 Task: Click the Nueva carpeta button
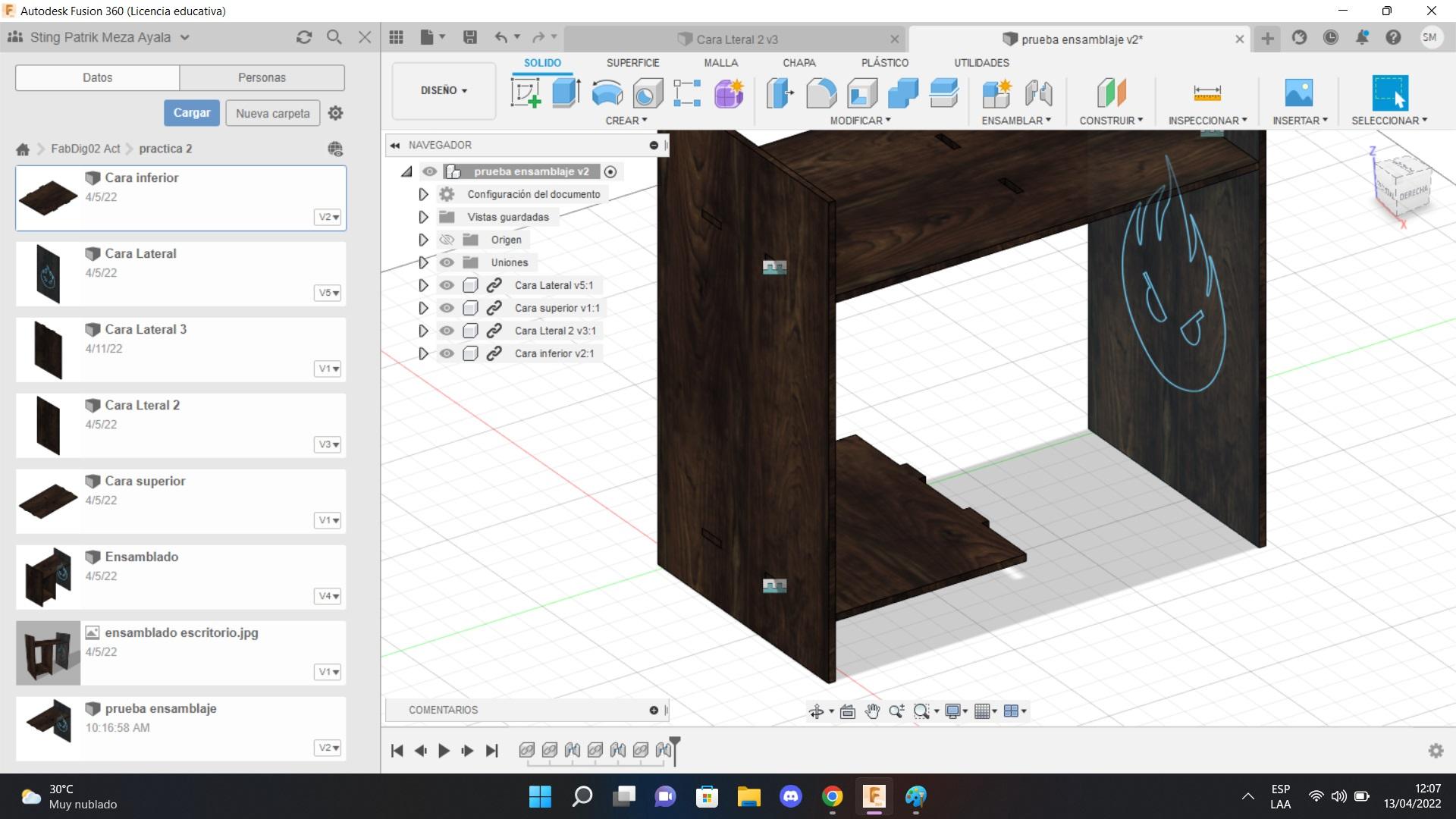pyautogui.click(x=272, y=113)
